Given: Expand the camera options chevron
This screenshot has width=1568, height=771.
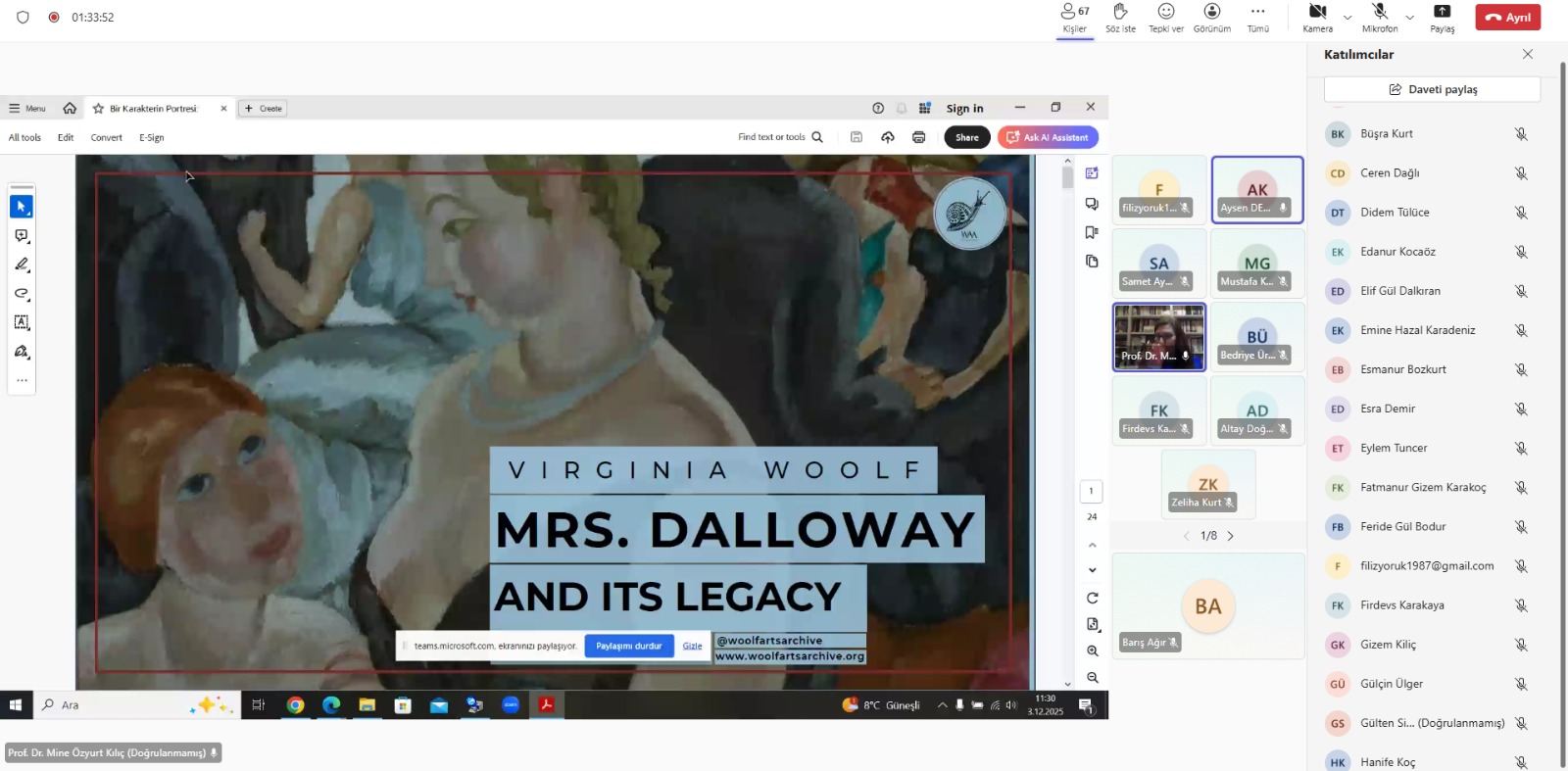Looking at the screenshot, I should pyautogui.click(x=1347, y=18).
